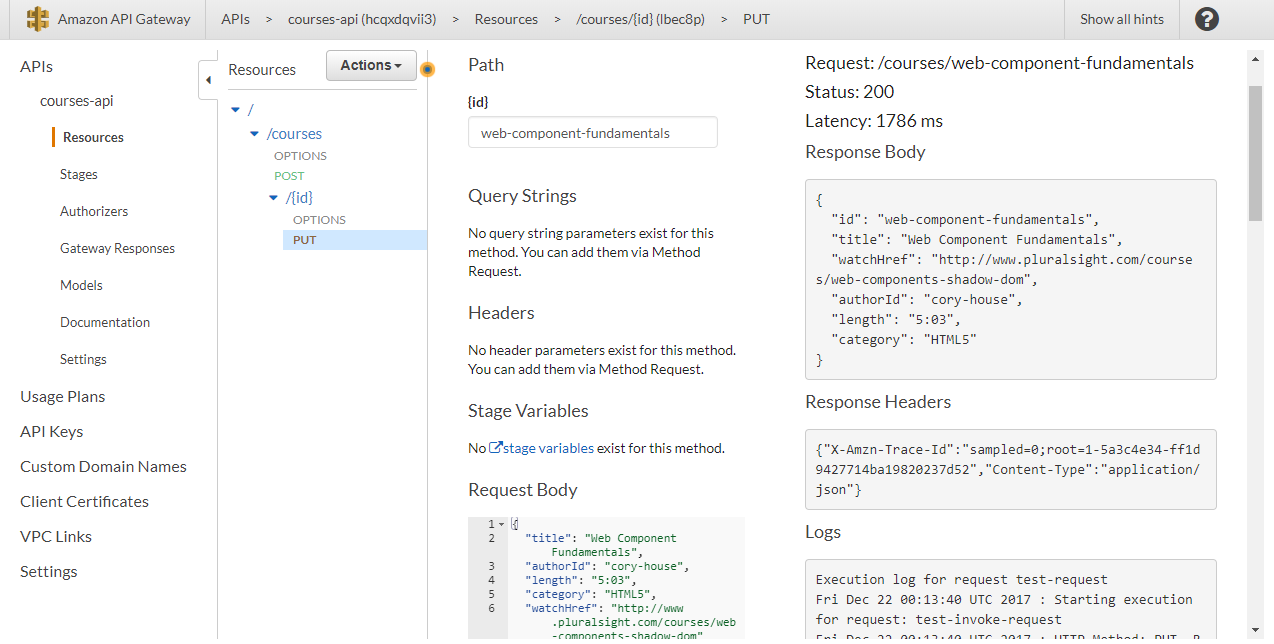Open Usage Plans
This screenshot has height=644, width=1274.
point(62,397)
